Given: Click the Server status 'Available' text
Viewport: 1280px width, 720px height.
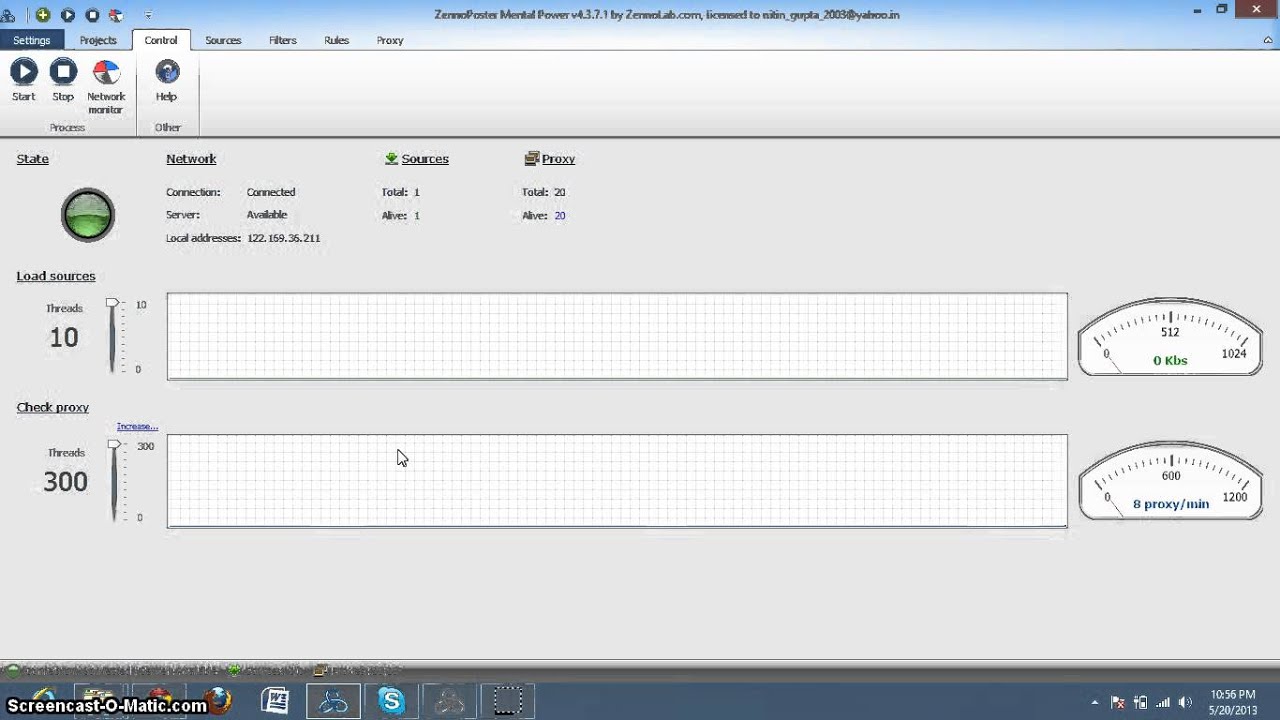Looking at the screenshot, I should pyautogui.click(x=267, y=215).
